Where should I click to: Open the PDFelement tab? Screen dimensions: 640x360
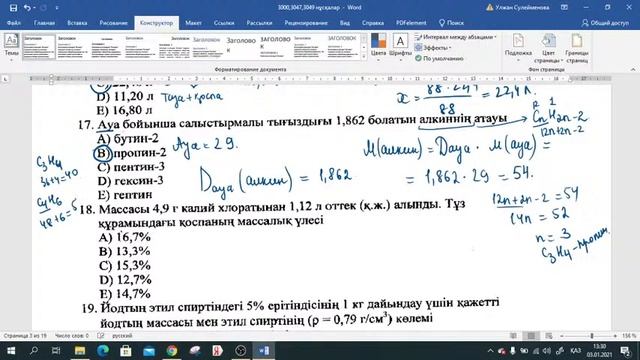411,23
